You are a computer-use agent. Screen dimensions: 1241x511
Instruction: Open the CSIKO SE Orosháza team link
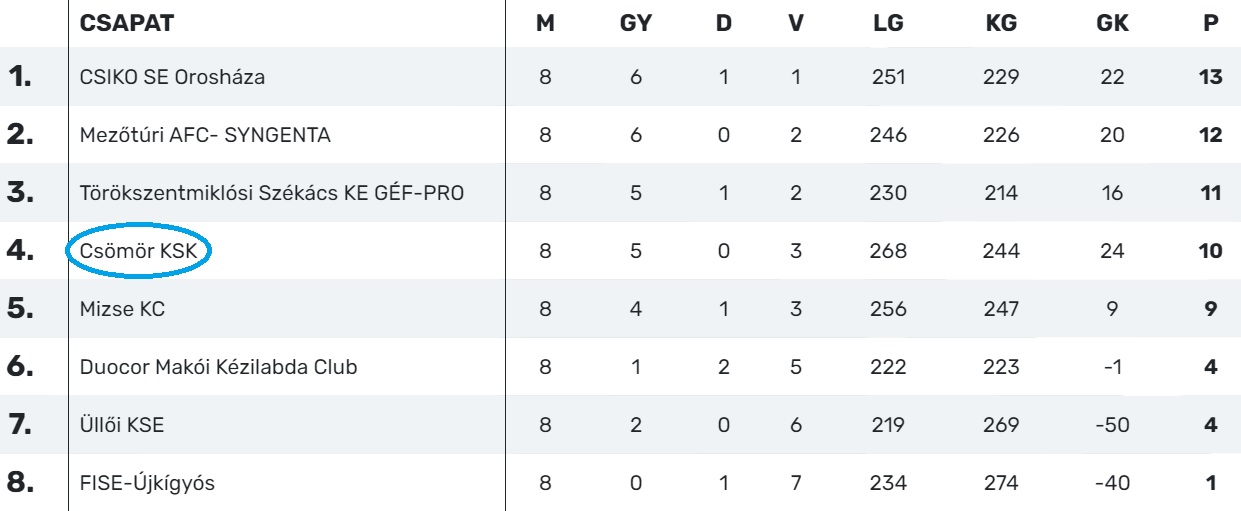[x=172, y=77]
